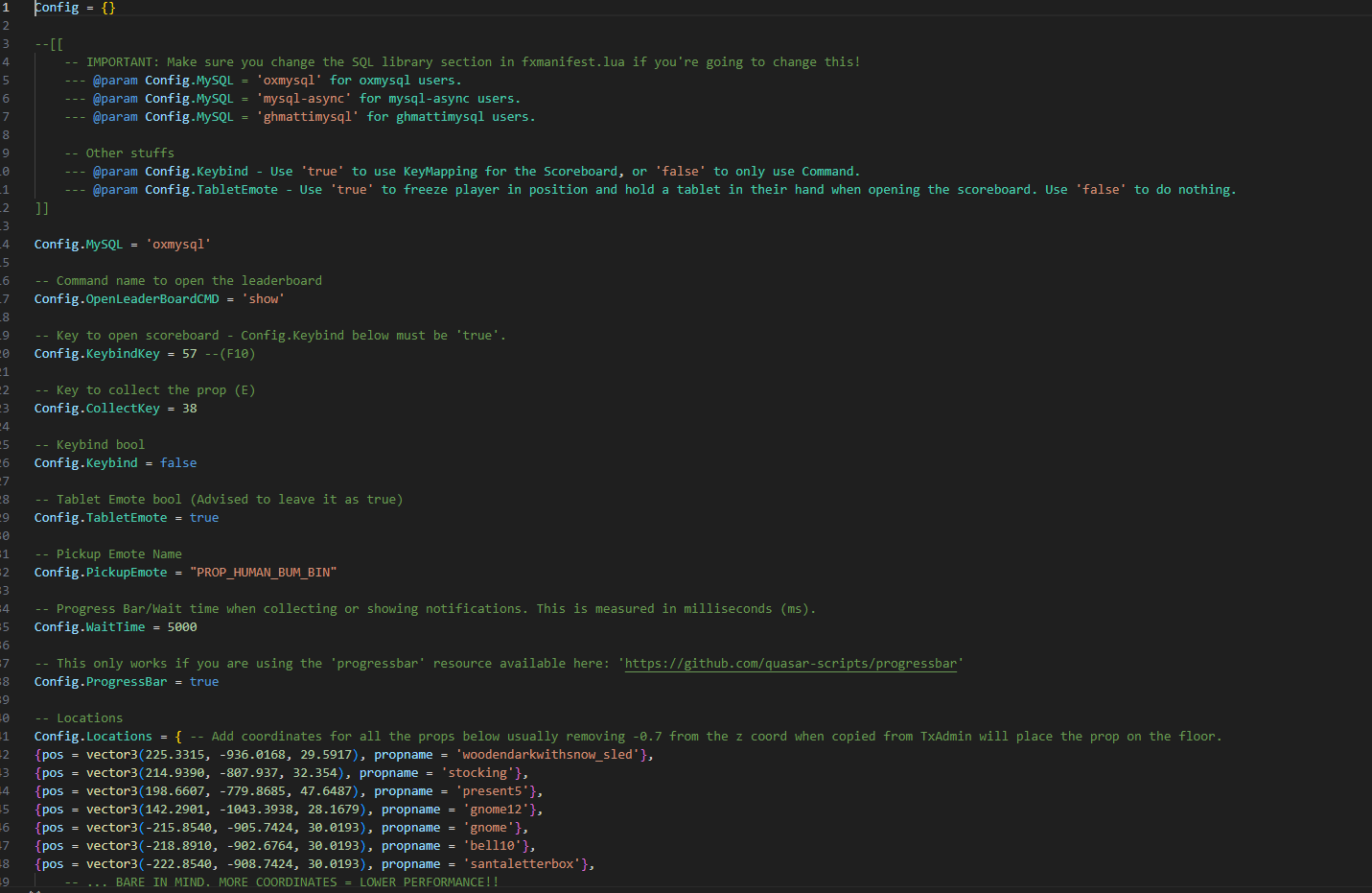Click the empty braces in Config = {}
The image size is (1372, 893).
pyautogui.click(x=107, y=8)
